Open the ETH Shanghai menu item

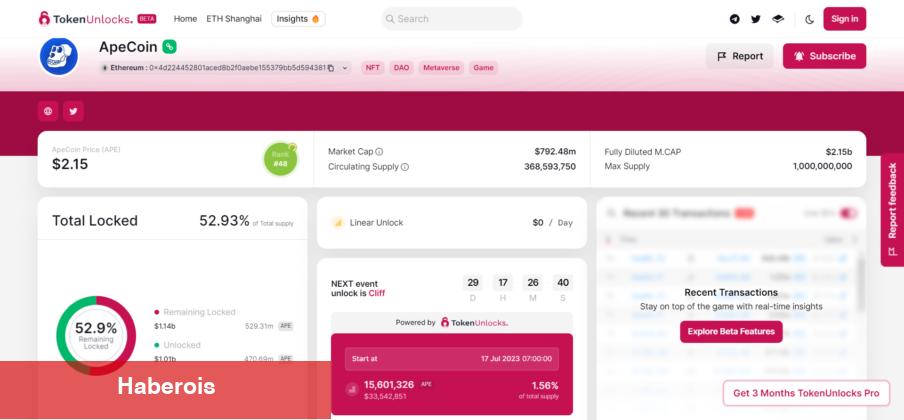tap(234, 19)
